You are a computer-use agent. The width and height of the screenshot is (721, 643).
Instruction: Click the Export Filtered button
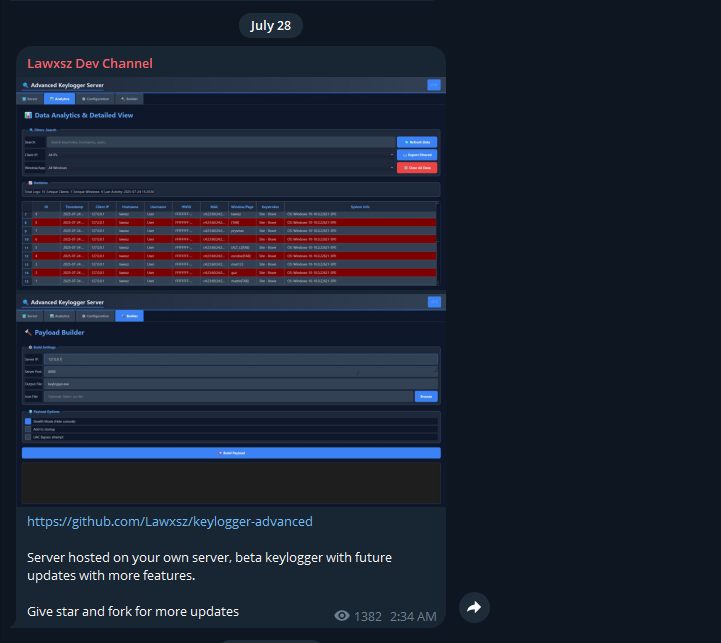(x=417, y=155)
